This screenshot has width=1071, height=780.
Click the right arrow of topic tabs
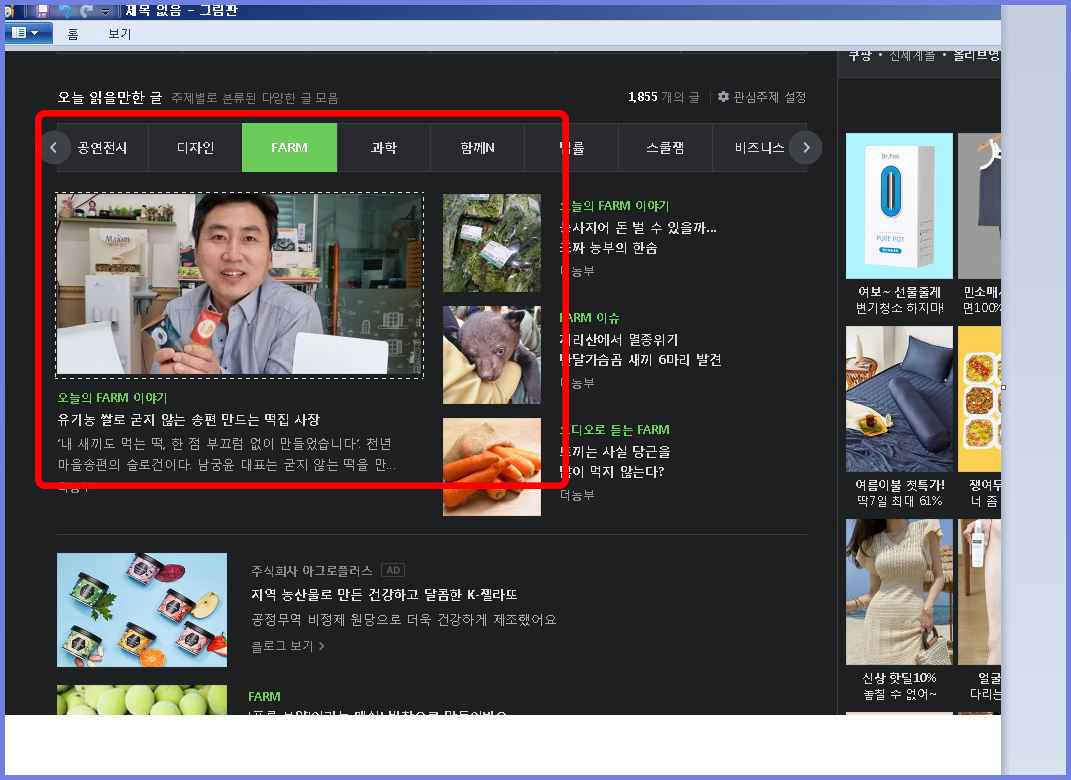pyautogui.click(x=805, y=148)
